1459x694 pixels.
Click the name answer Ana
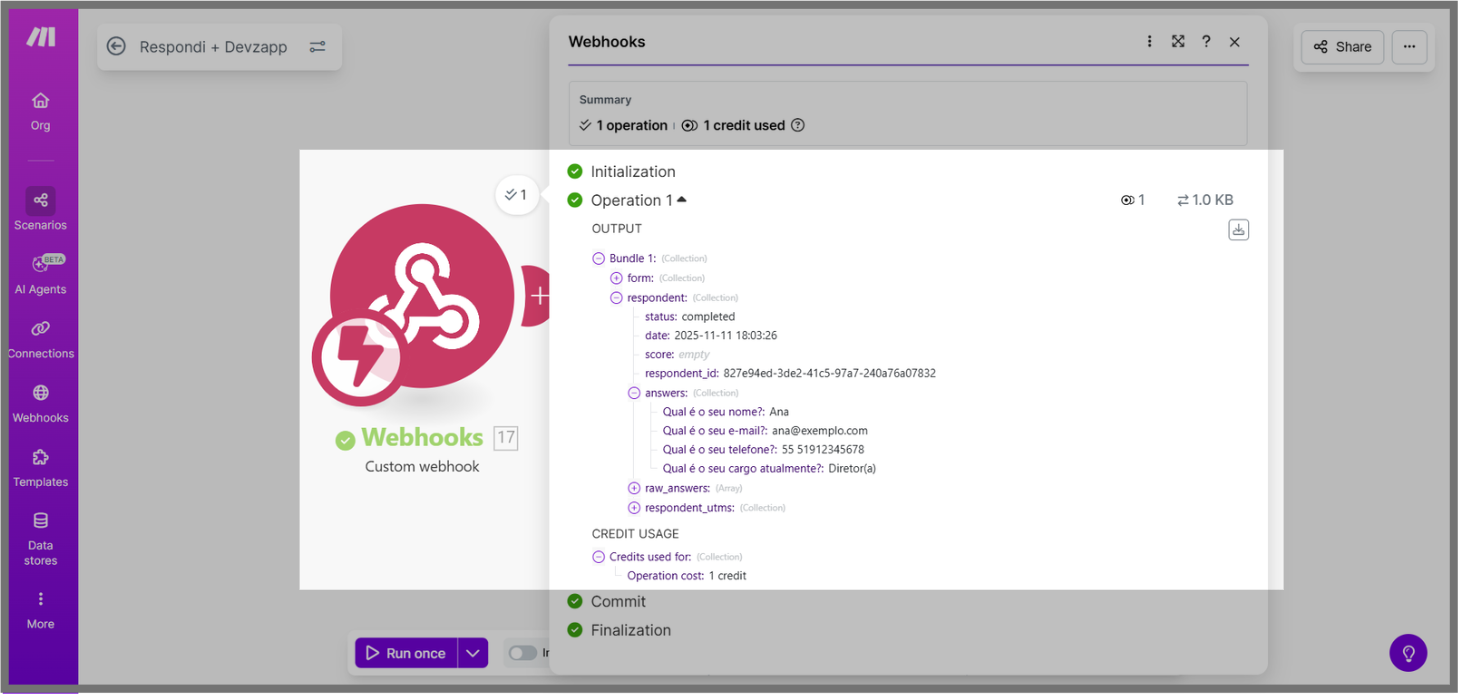click(x=779, y=412)
